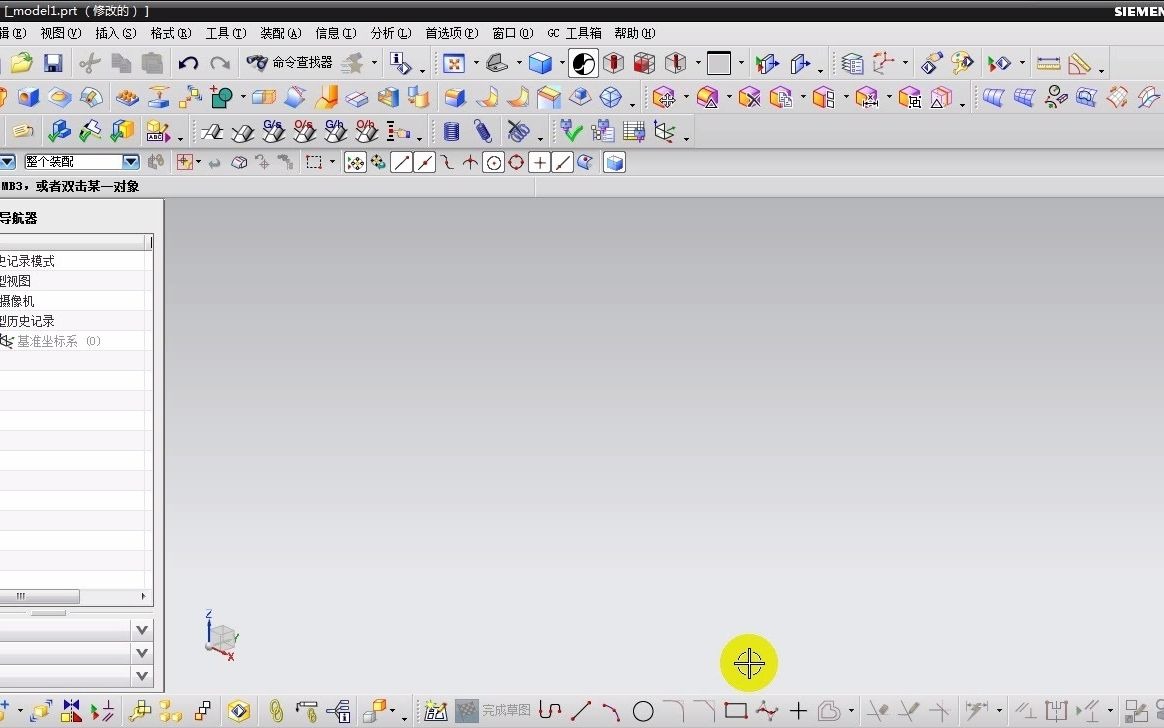Select the Line sketch tool
The height and width of the screenshot is (728, 1164).
pos(585,711)
